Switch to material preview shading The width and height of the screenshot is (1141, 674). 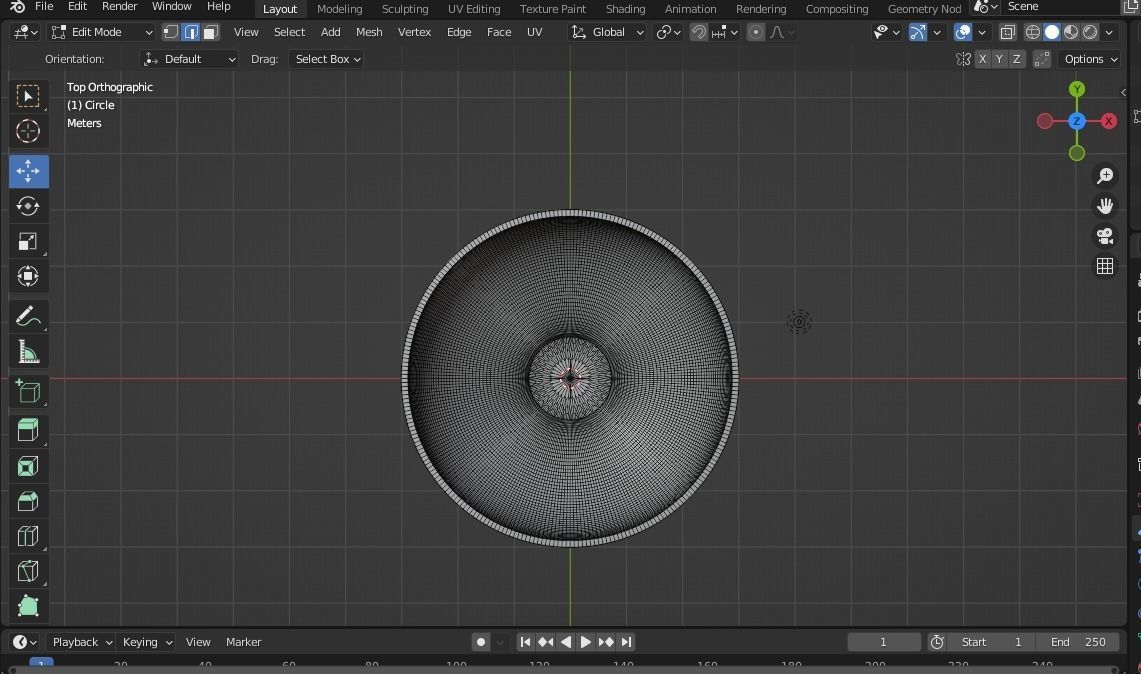tap(1070, 32)
